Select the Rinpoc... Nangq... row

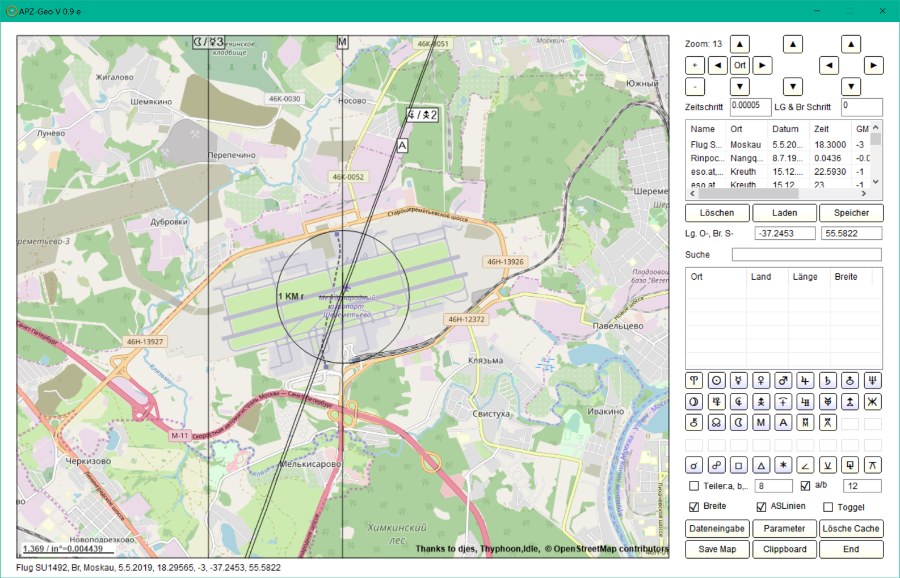point(778,158)
